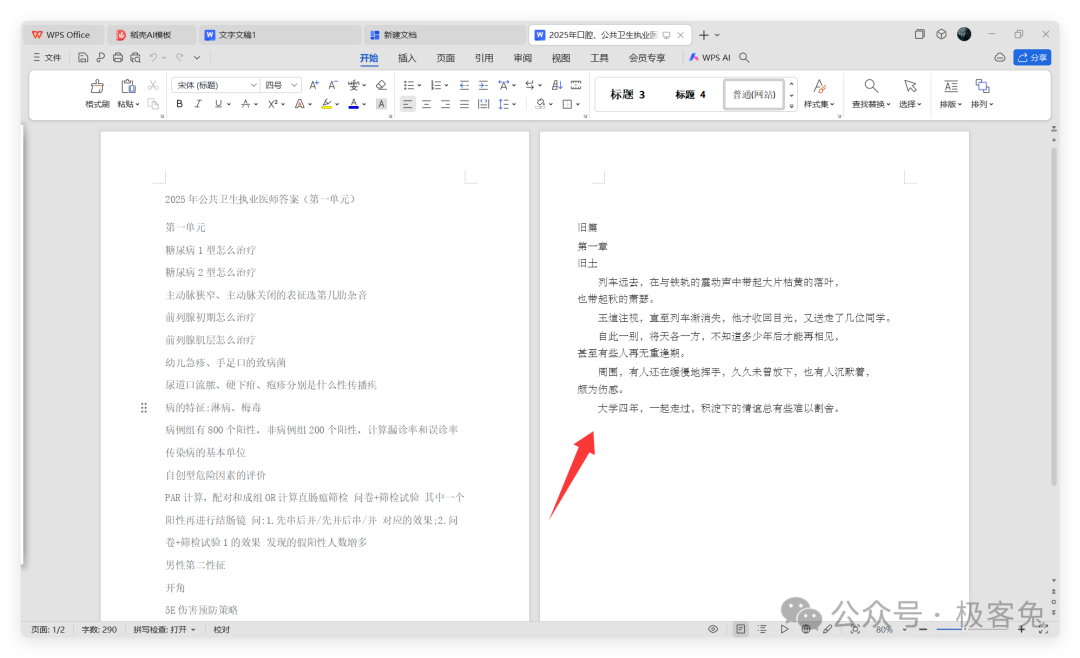Click the print preview icon
The width and height of the screenshot is (1080, 658).
(136, 58)
